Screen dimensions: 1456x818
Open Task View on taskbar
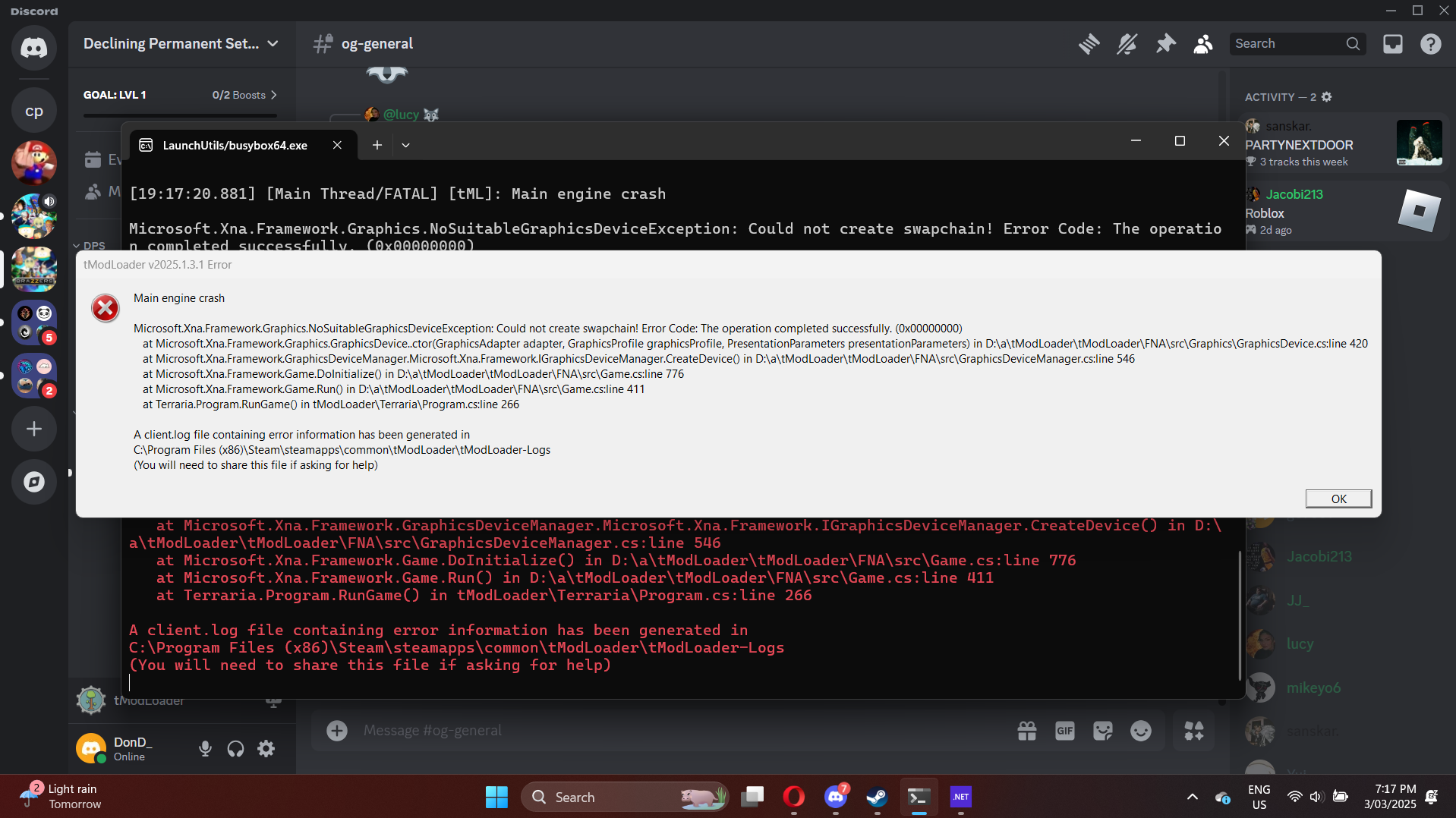click(x=752, y=797)
